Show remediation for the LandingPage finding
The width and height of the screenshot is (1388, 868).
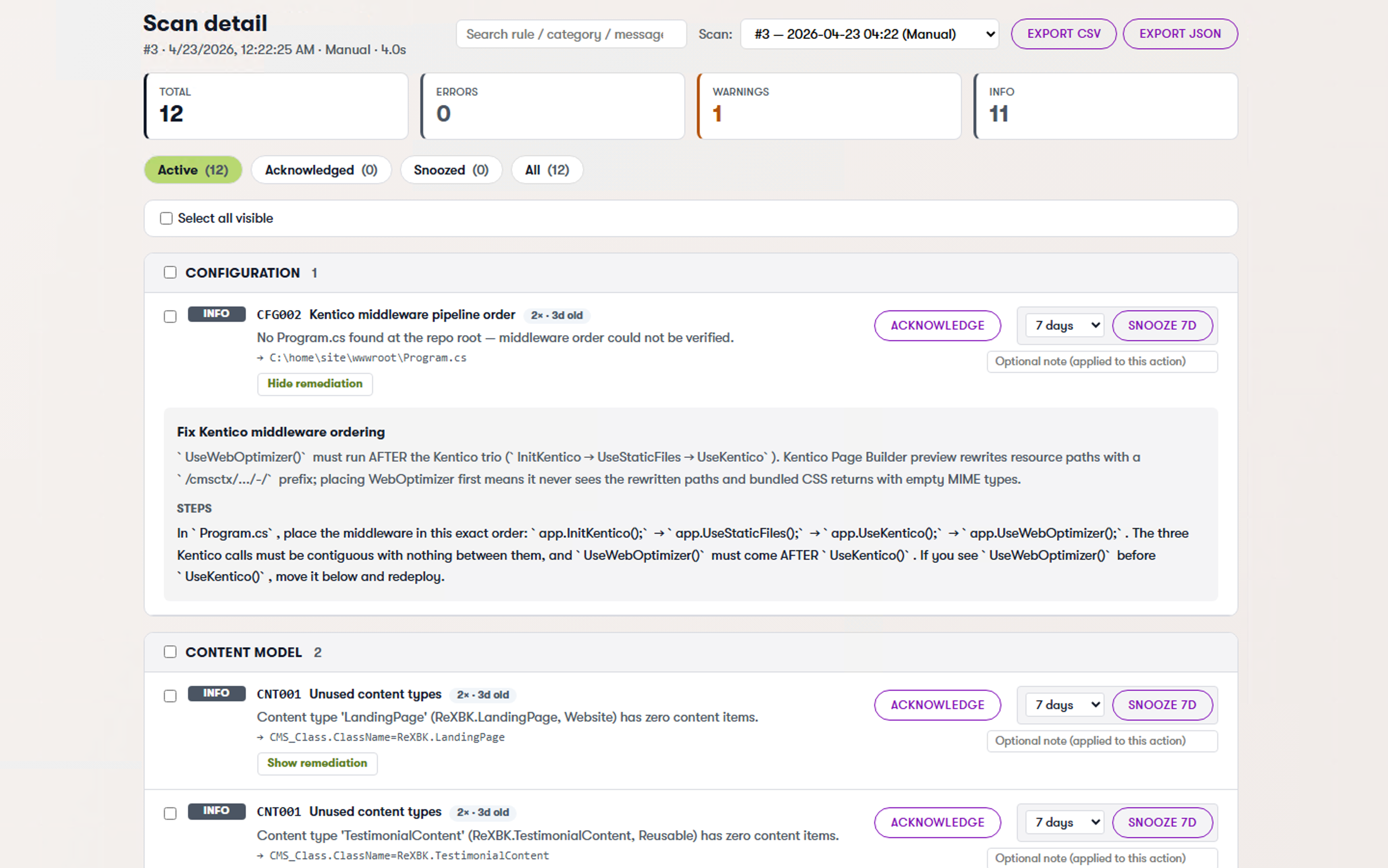coord(317,763)
